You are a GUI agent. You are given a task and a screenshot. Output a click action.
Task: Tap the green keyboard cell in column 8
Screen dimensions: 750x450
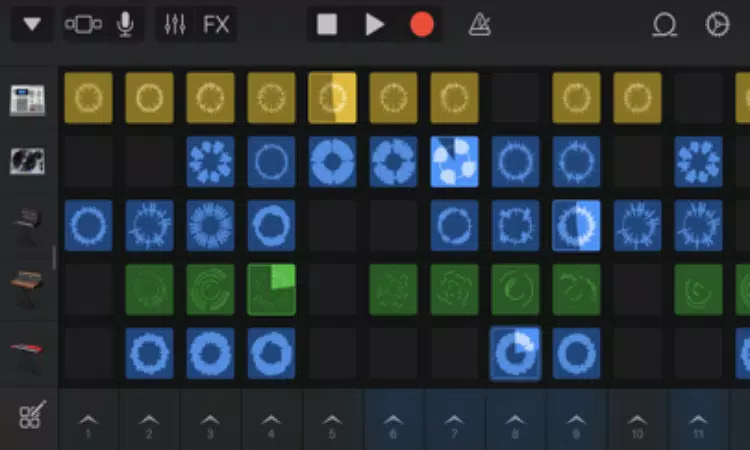(515, 290)
